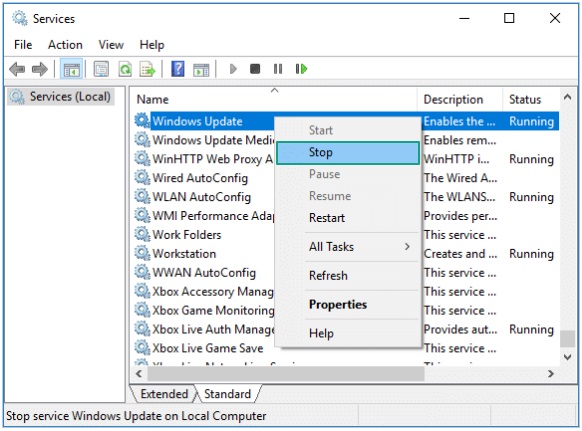Open the File menu
This screenshot has width=582, height=431.
pyautogui.click(x=23, y=45)
